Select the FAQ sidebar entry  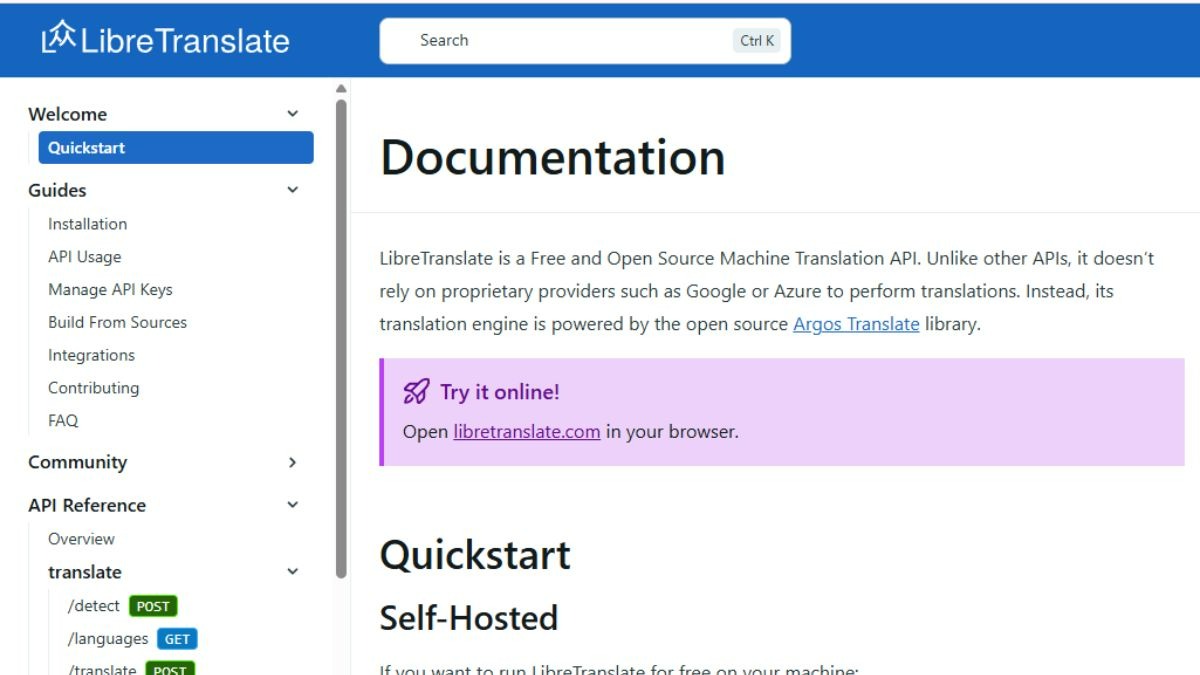pos(62,420)
